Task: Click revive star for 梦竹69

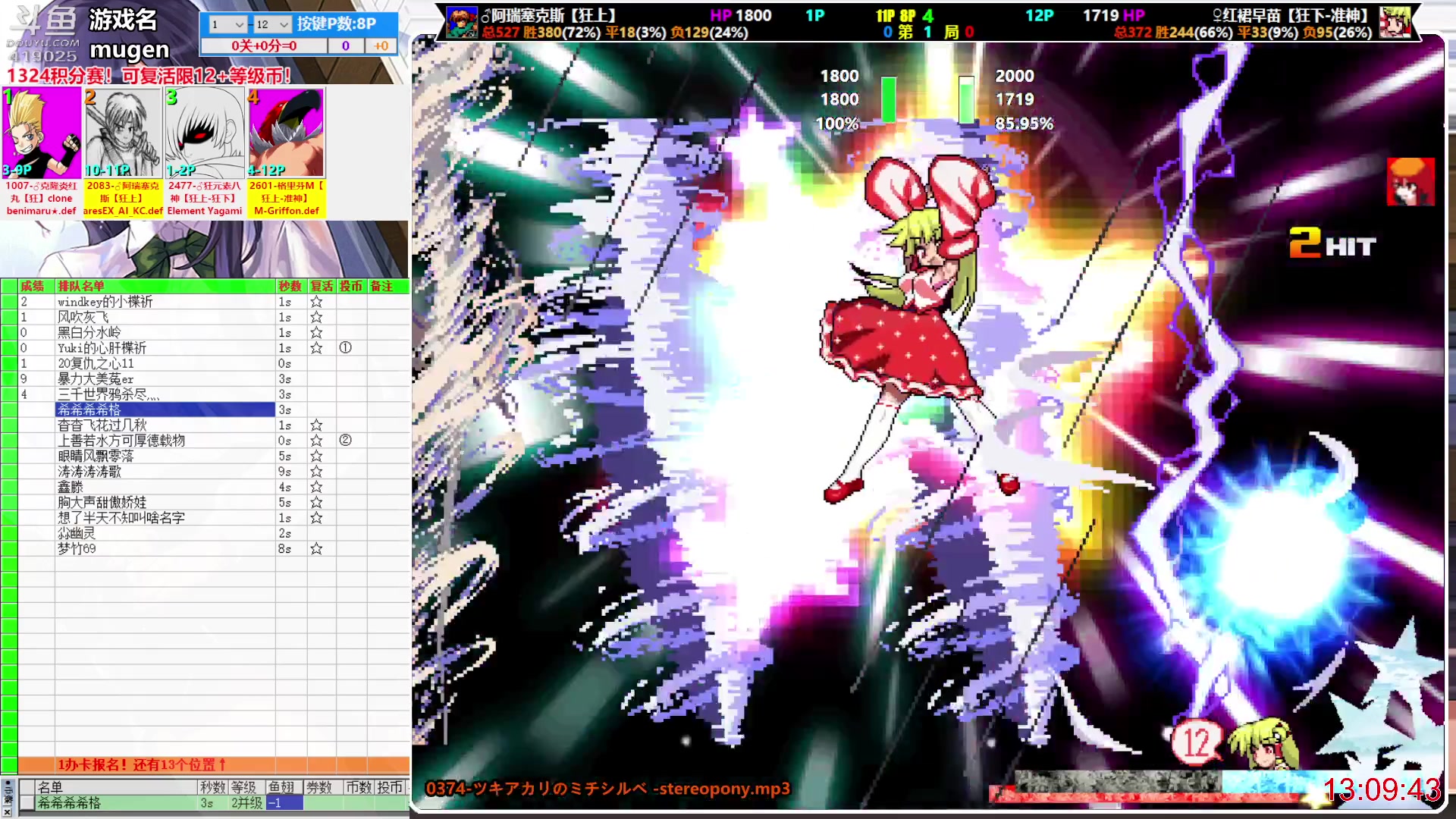Action: coord(316,548)
